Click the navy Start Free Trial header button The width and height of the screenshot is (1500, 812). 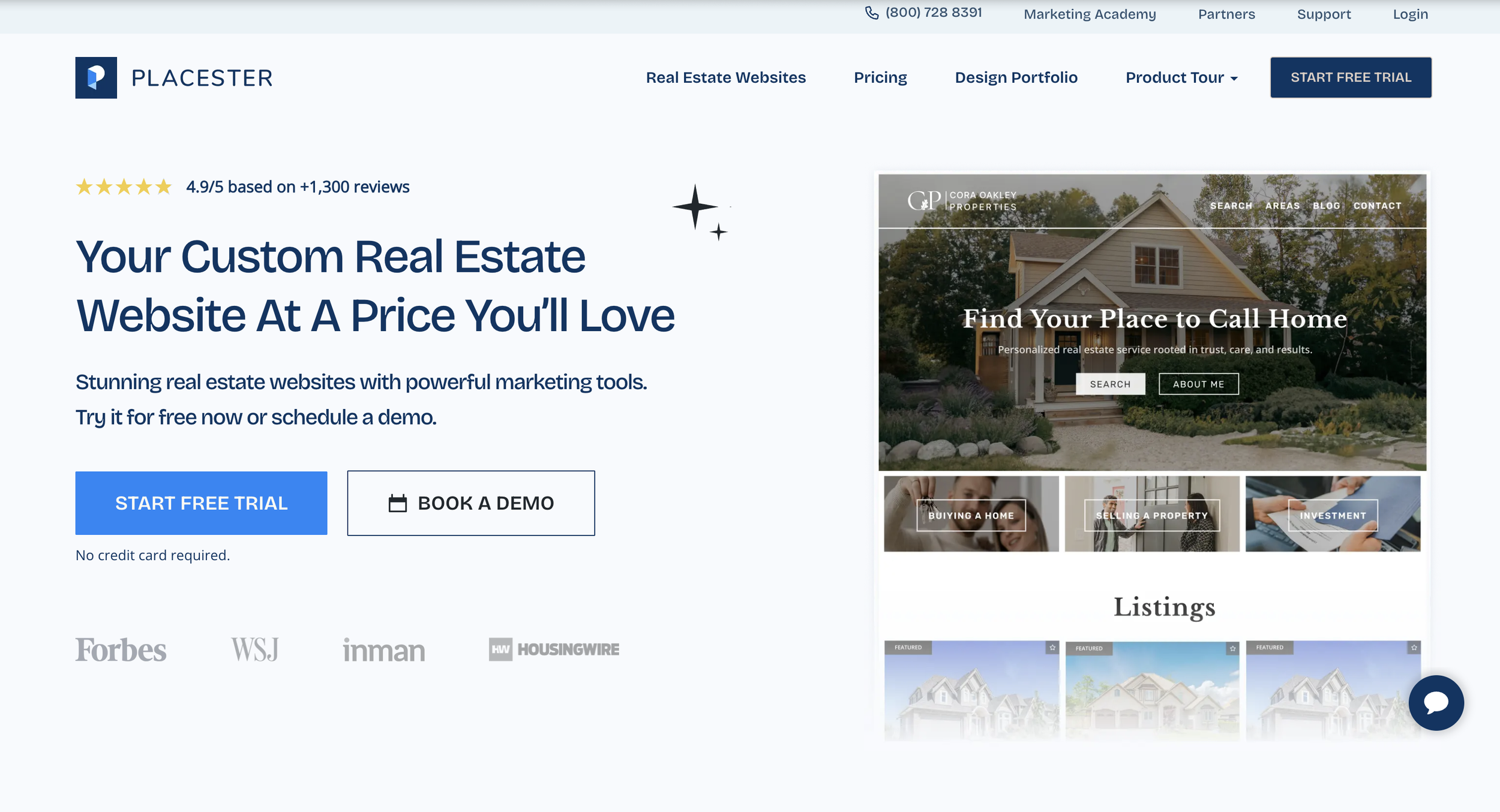tap(1351, 77)
